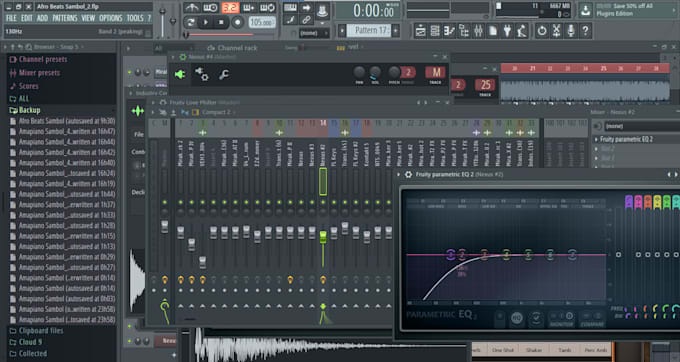Screen dimensions: 680x362
Task: Click the MONITOR button in Parametric EQ 2
Action: click(x=562, y=319)
